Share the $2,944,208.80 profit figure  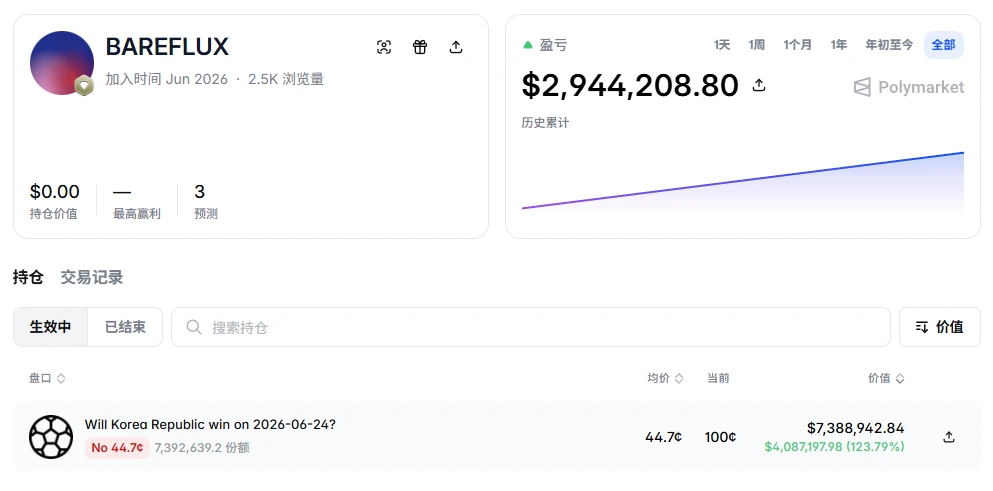pos(759,85)
